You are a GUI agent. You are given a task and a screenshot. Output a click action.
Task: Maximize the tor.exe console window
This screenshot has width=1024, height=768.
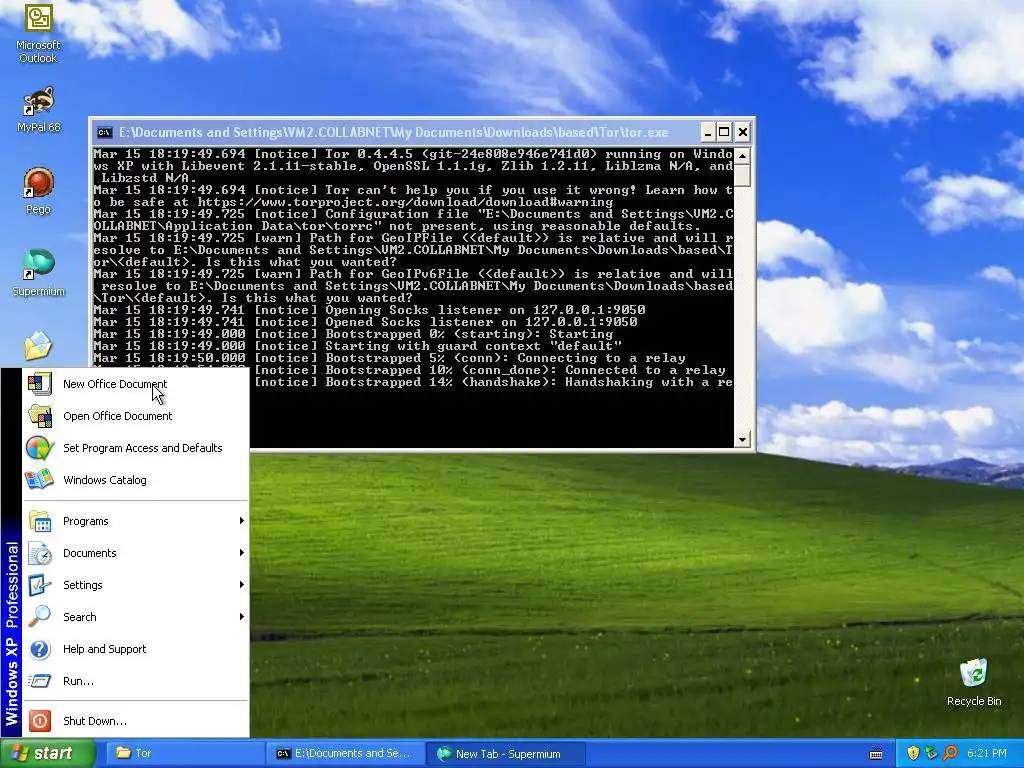[x=724, y=133]
